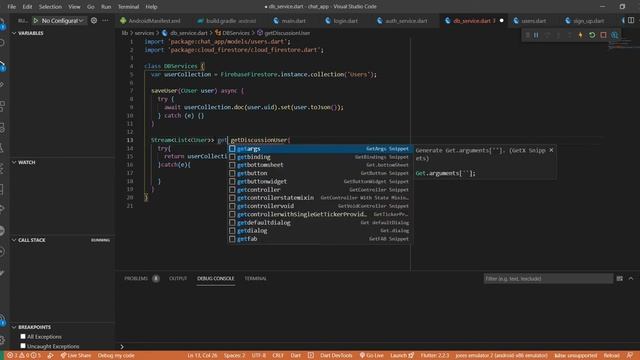640x360 pixels.
Task: Stop debugging with red square
Action: pyautogui.click(x=603, y=36)
